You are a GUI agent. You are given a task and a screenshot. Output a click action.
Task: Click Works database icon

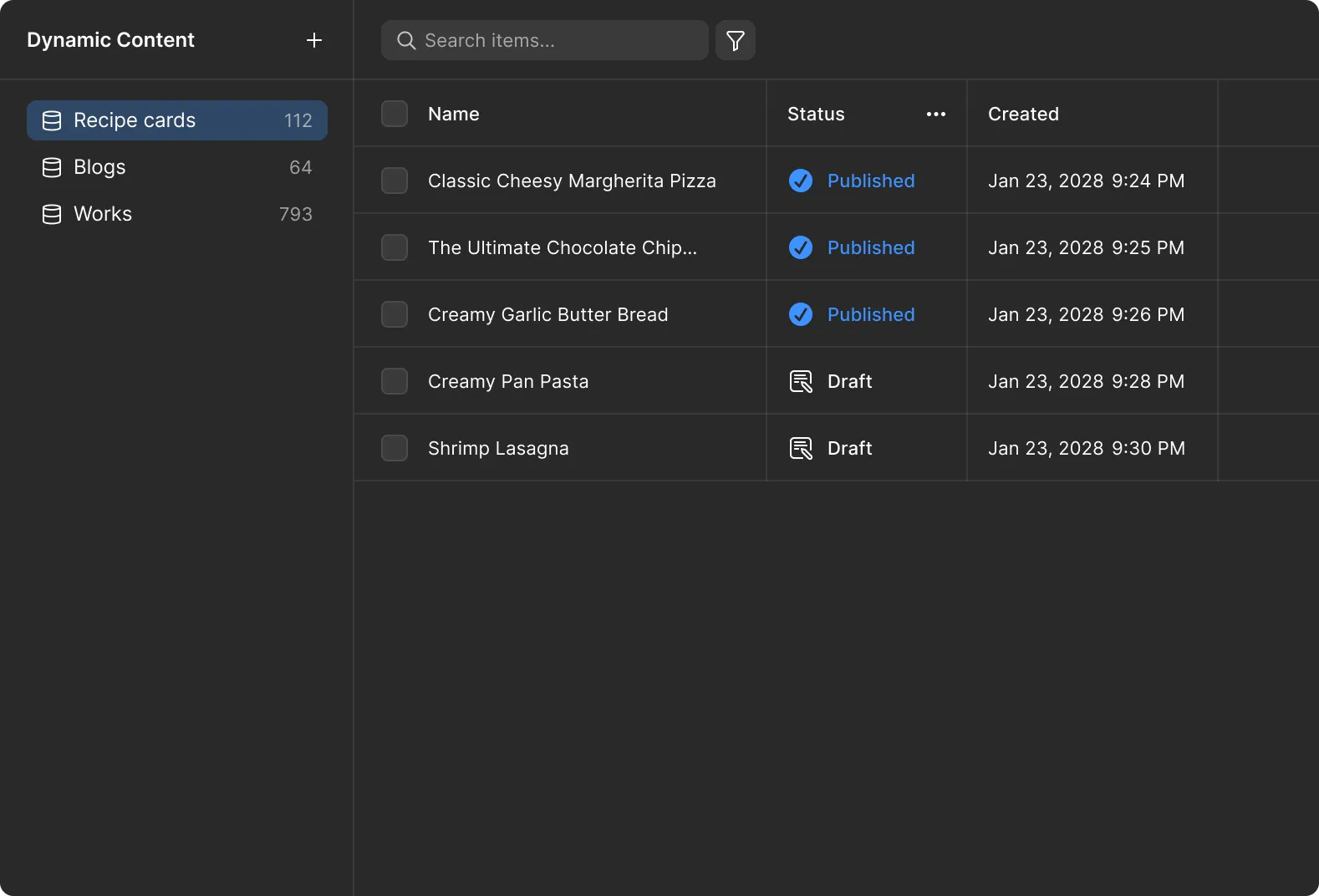coord(52,214)
